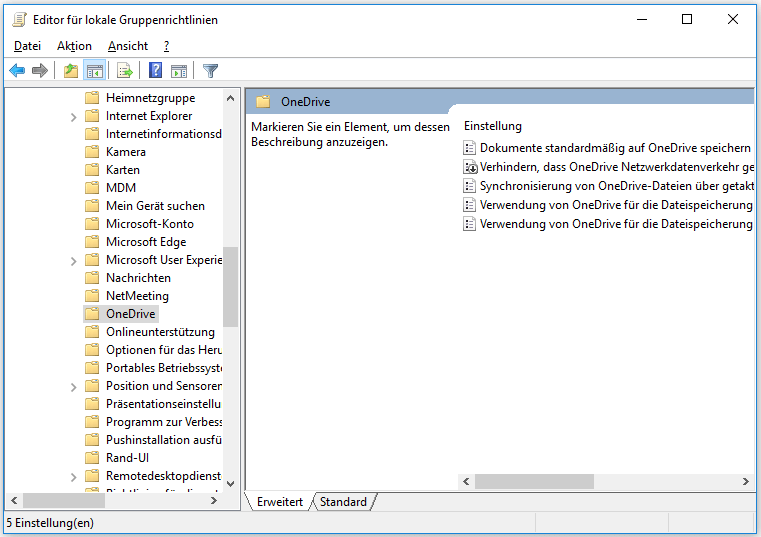Select Präsentationseinstellungen tree item
This screenshot has width=761, height=537.
(164, 404)
